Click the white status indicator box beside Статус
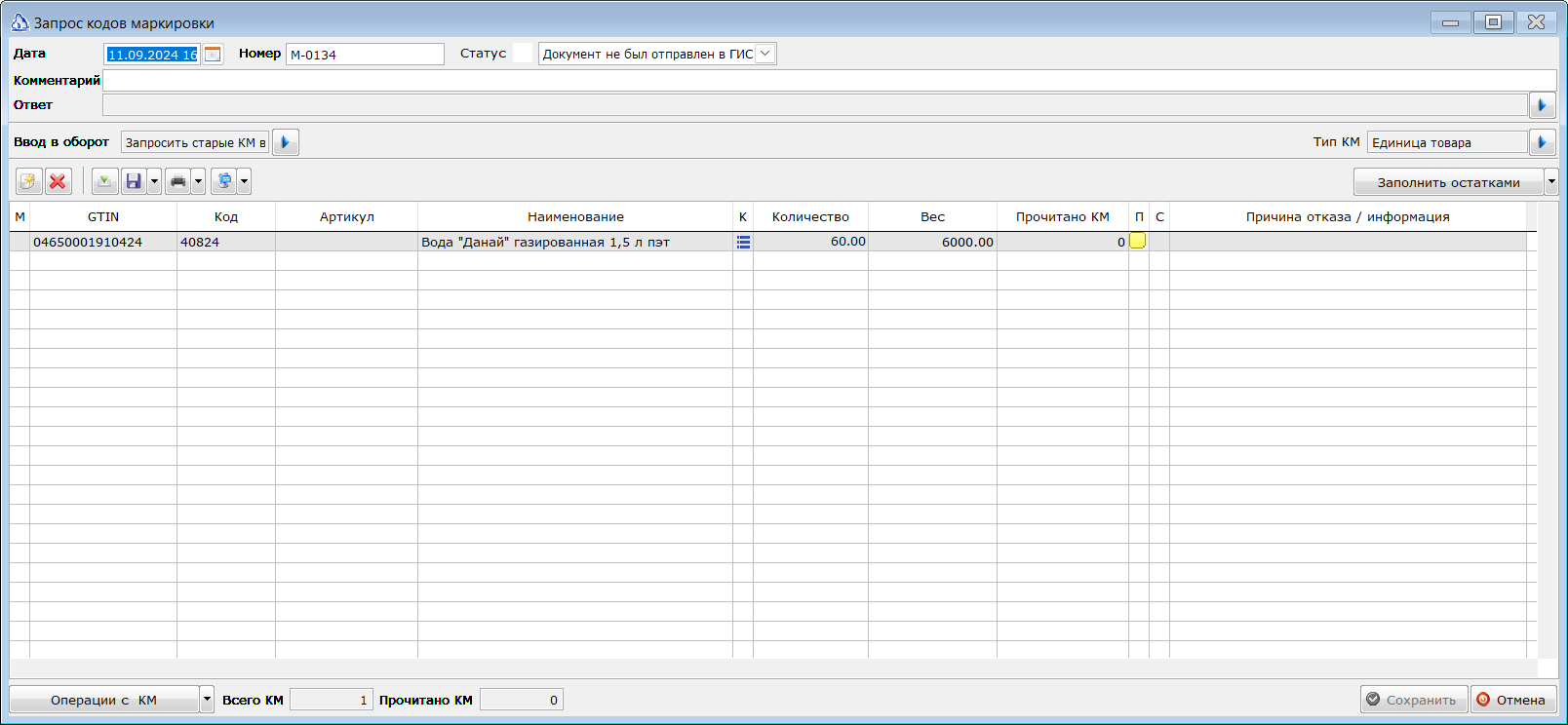The image size is (1568, 725). tap(523, 53)
